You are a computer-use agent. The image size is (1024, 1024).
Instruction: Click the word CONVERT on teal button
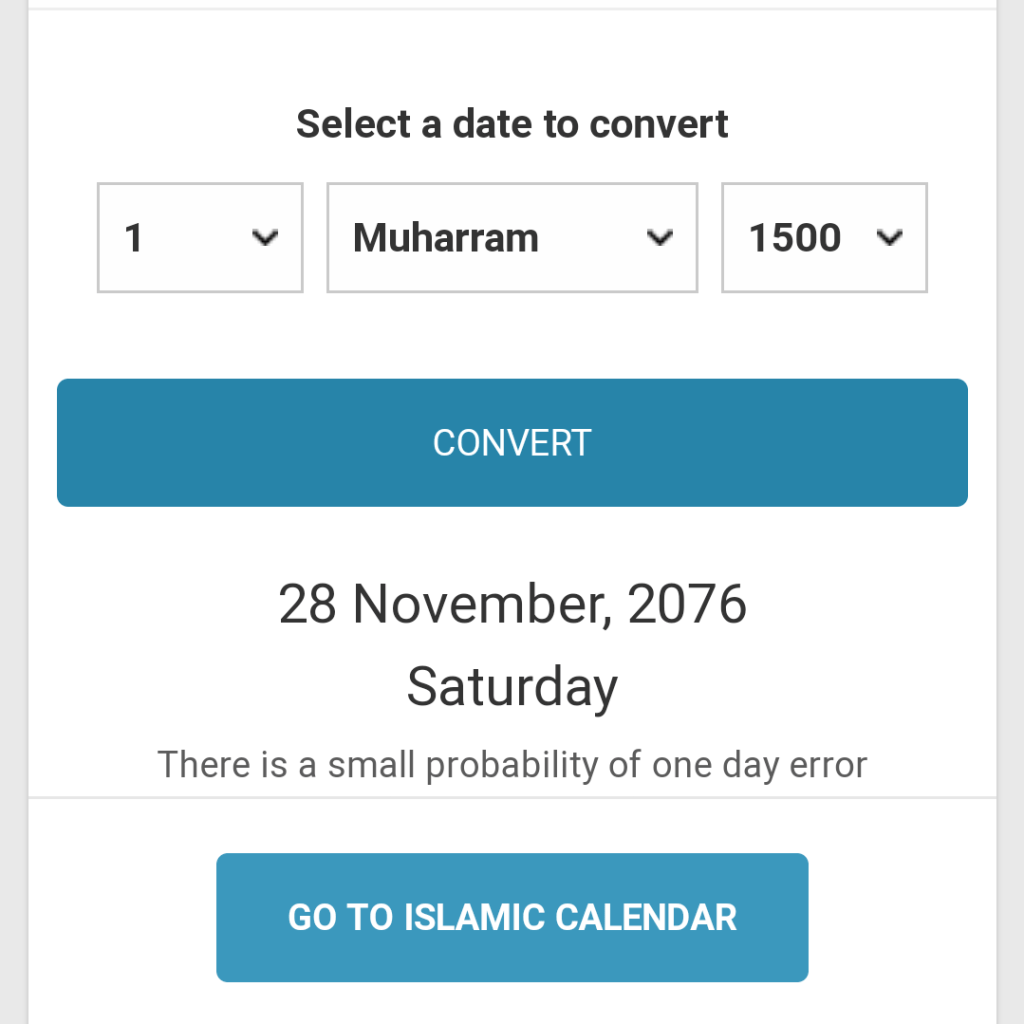click(x=512, y=443)
